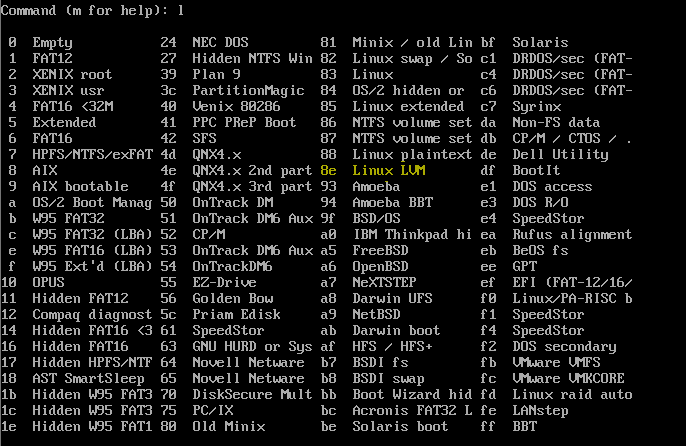Click 'GNU HURD or Sys' entry
Screen dimensions: 686x446
pos(252,347)
